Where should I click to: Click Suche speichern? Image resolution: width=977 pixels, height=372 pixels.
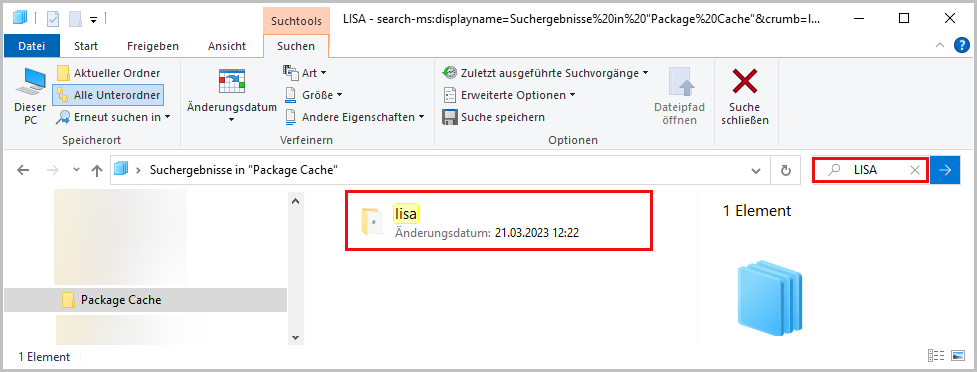click(493, 117)
